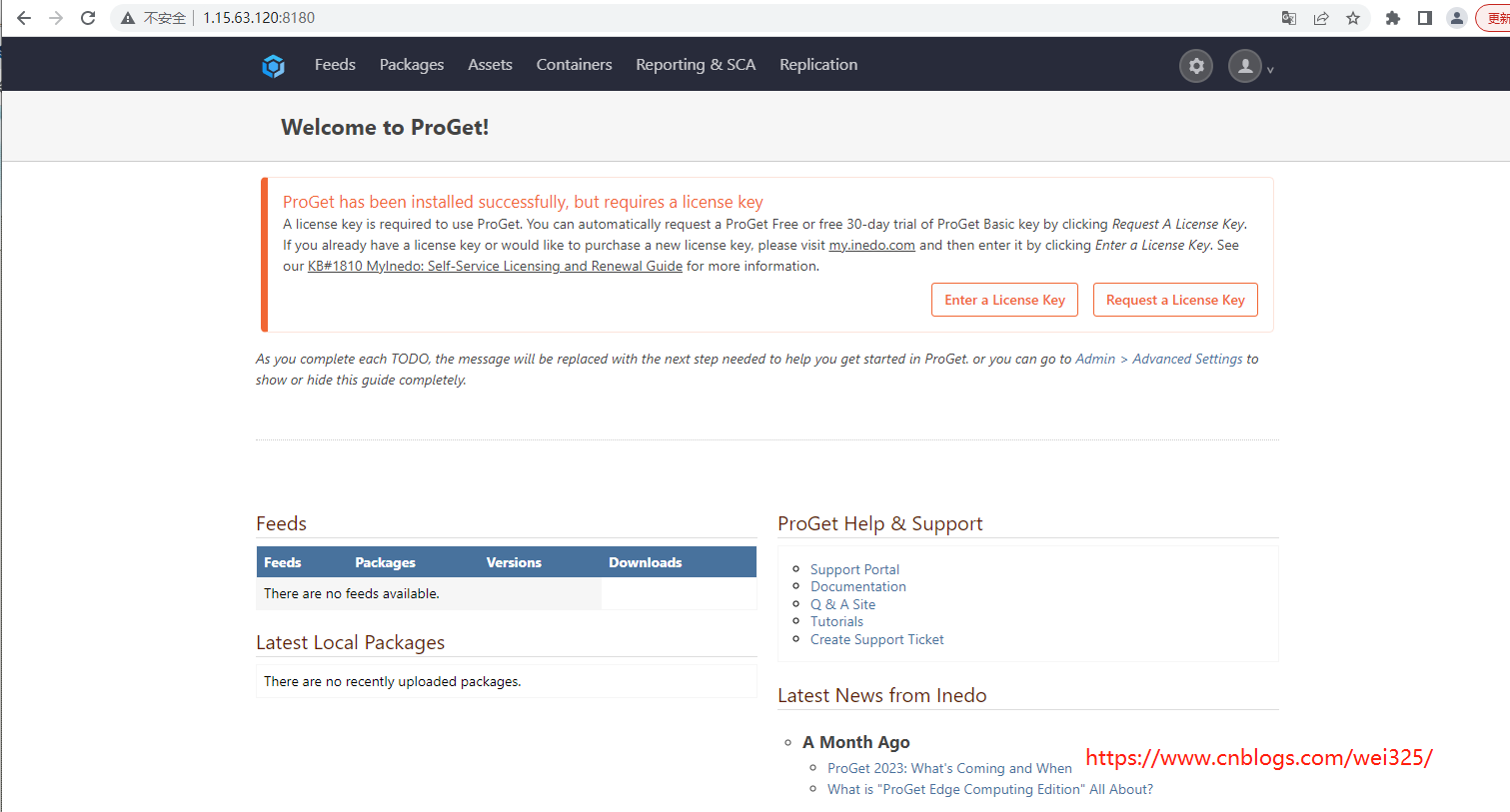Open the my.inedo.com link
Viewport: 1510px width, 812px height.
tap(871, 245)
